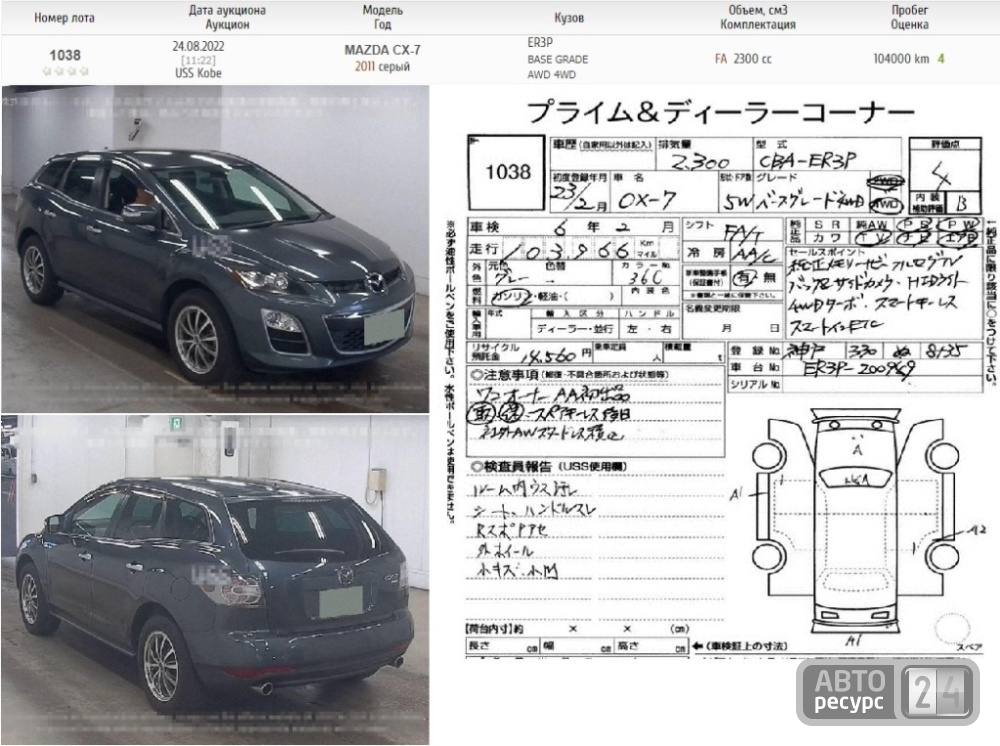Click the 'FA' transmission code
The height and width of the screenshot is (746, 1000).
[x=721, y=59]
